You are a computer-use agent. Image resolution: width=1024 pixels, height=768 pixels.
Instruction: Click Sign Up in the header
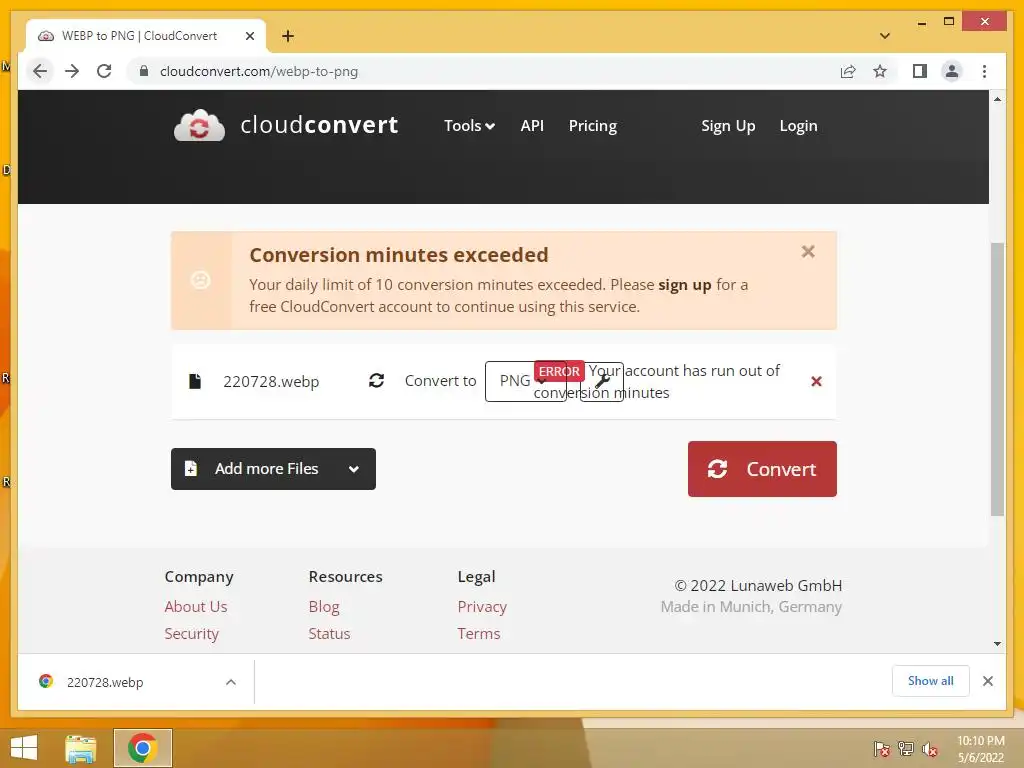728,125
